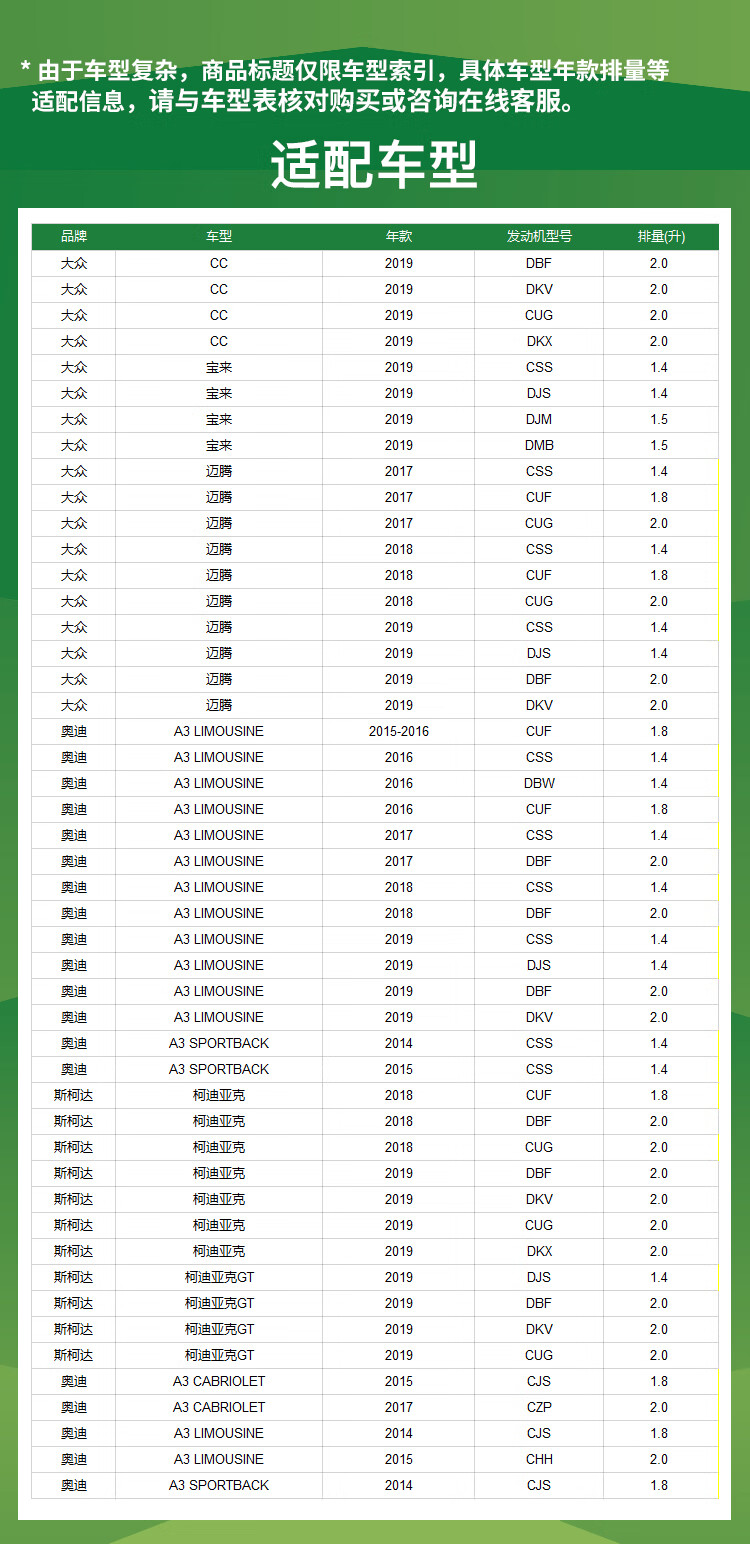Select A3 LIMOUSINE cell in the DBW row
The image size is (750, 1544).
click(219, 783)
